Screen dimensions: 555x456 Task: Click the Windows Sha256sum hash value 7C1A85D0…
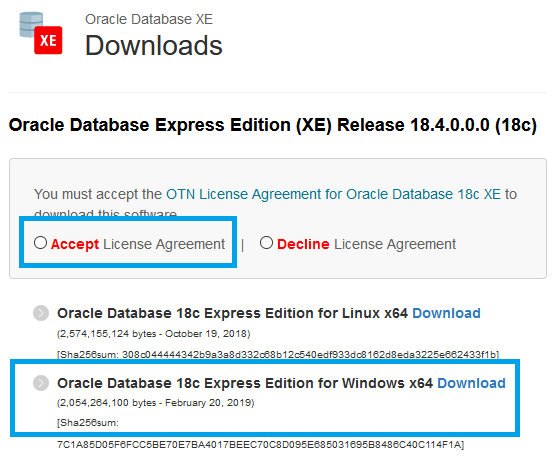click(260, 445)
